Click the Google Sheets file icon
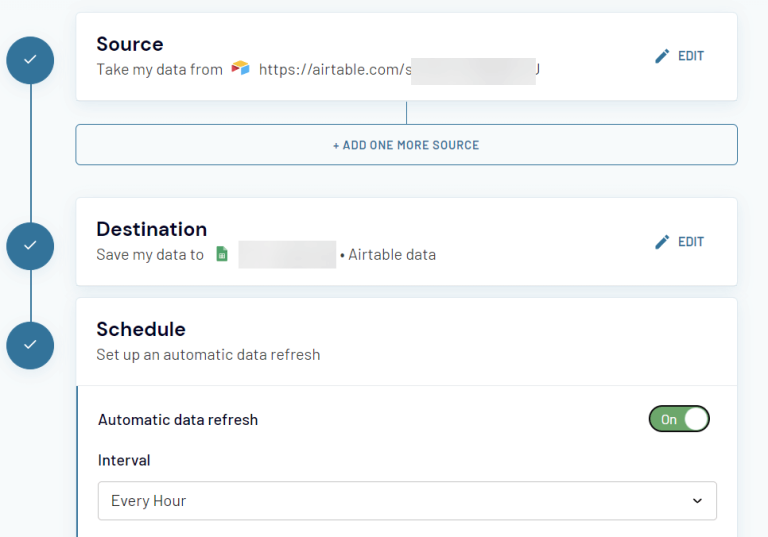768x537 pixels. tap(222, 255)
